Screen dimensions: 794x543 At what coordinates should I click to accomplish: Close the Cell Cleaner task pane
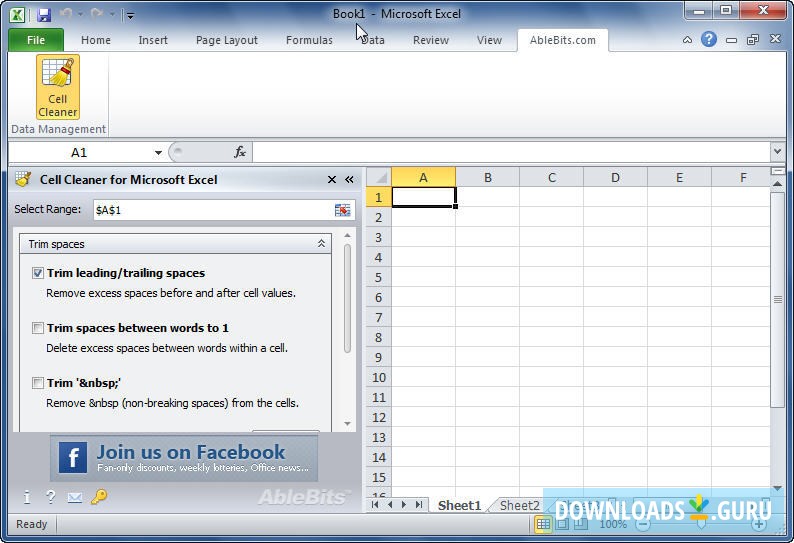pos(332,179)
